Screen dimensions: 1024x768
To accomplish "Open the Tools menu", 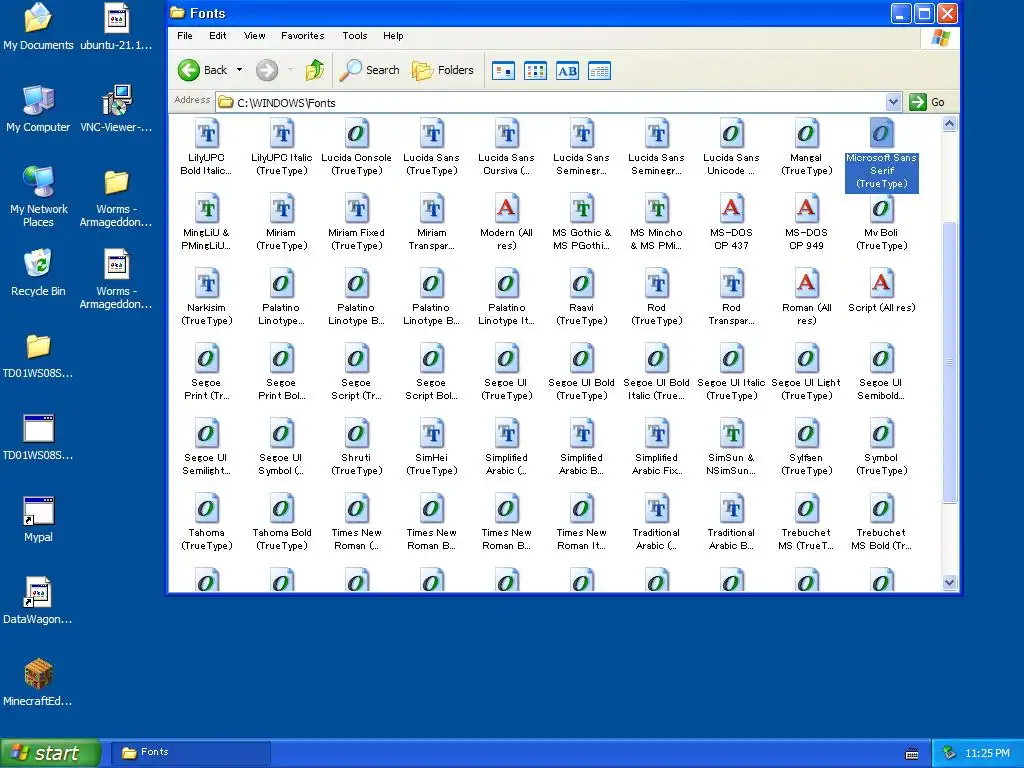I will tap(355, 36).
